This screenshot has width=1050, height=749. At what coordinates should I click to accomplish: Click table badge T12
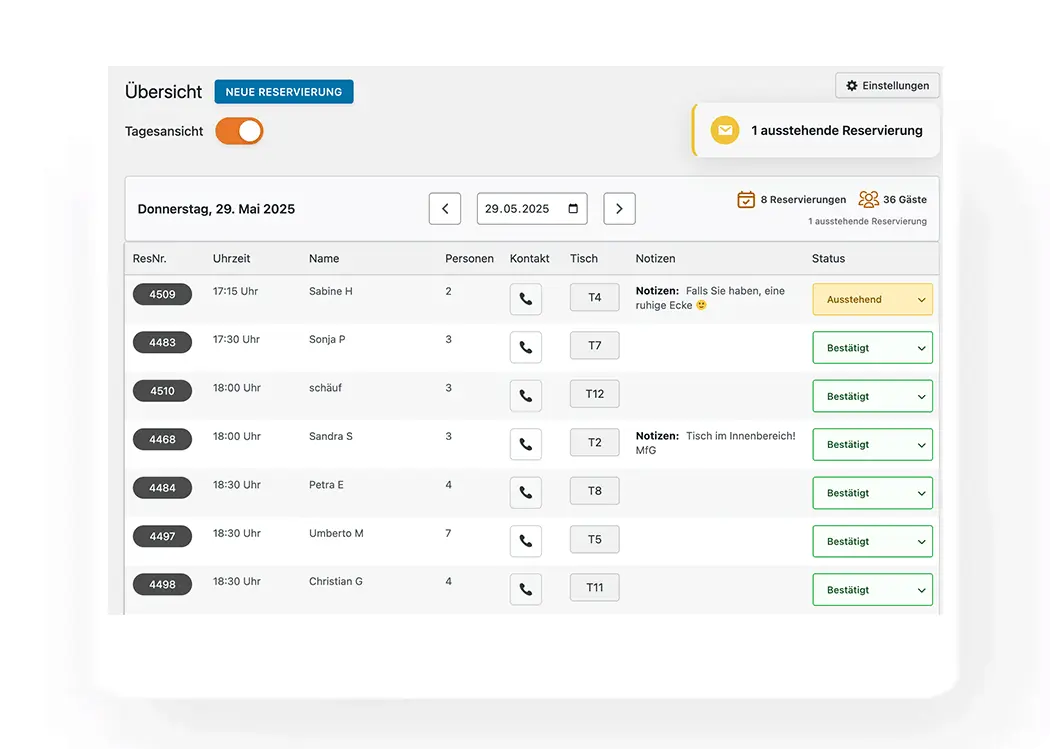coord(594,394)
